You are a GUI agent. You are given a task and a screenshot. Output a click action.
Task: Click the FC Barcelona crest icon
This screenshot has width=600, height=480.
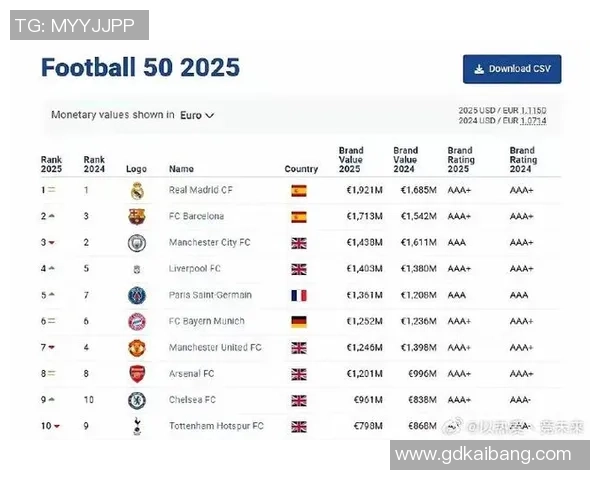click(137, 216)
